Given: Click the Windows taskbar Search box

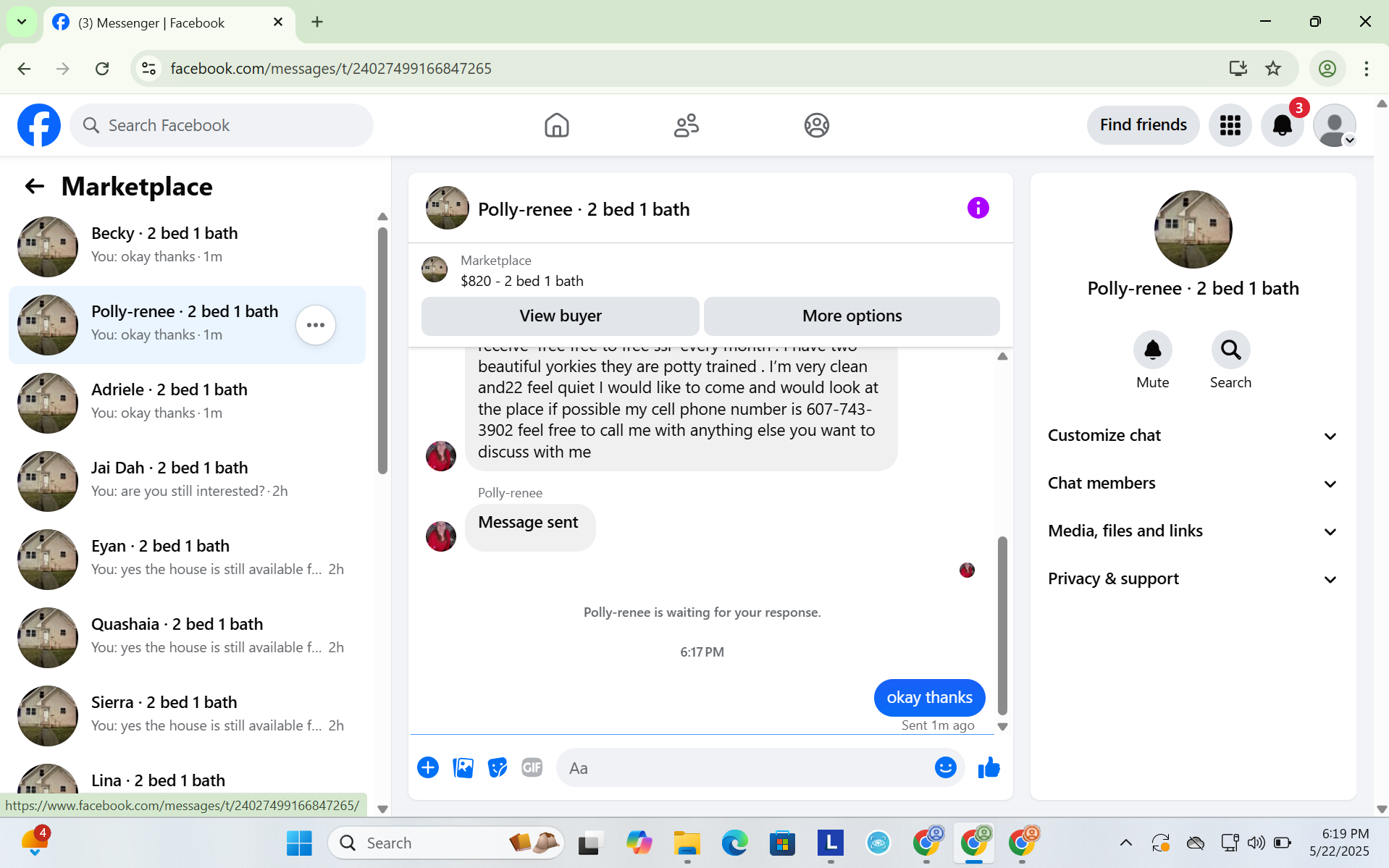Looking at the screenshot, I should point(446,843).
